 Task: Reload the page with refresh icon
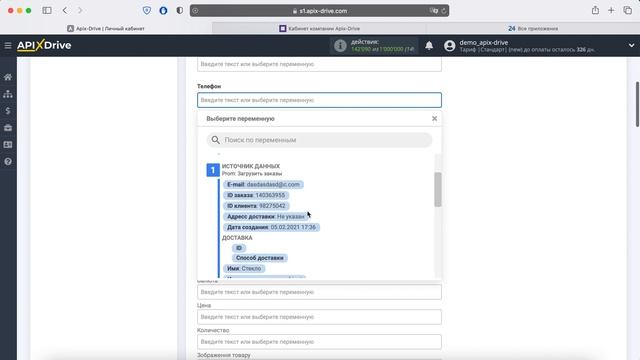pyautogui.click(x=444, y=11)
